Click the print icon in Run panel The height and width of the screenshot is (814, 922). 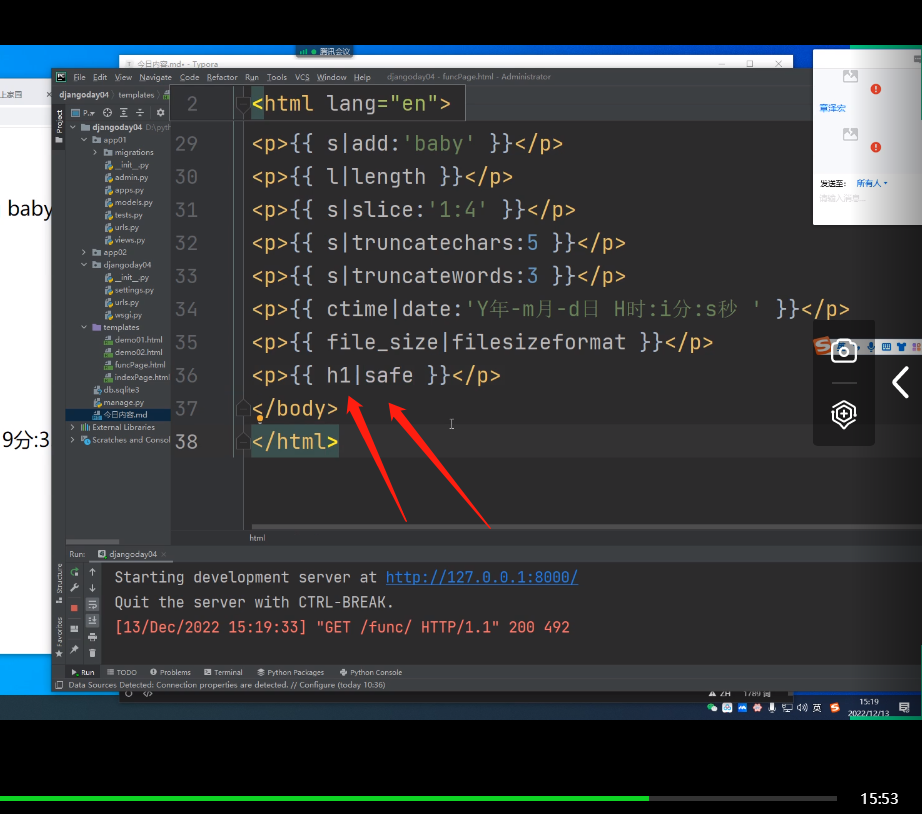point(92,637)
